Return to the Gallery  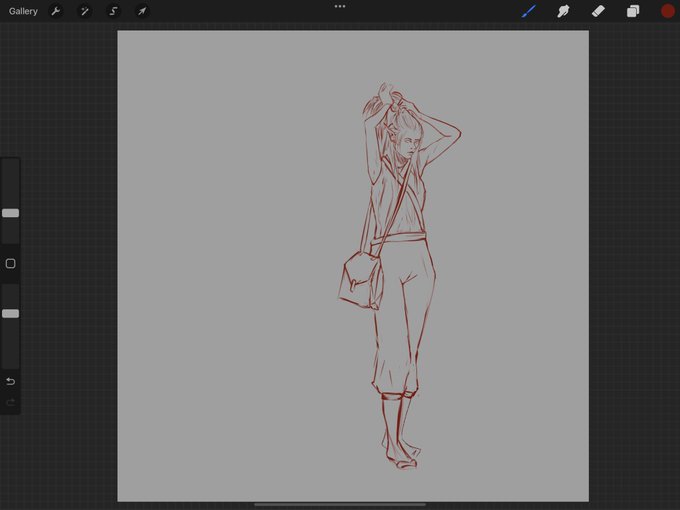[23, 11]
